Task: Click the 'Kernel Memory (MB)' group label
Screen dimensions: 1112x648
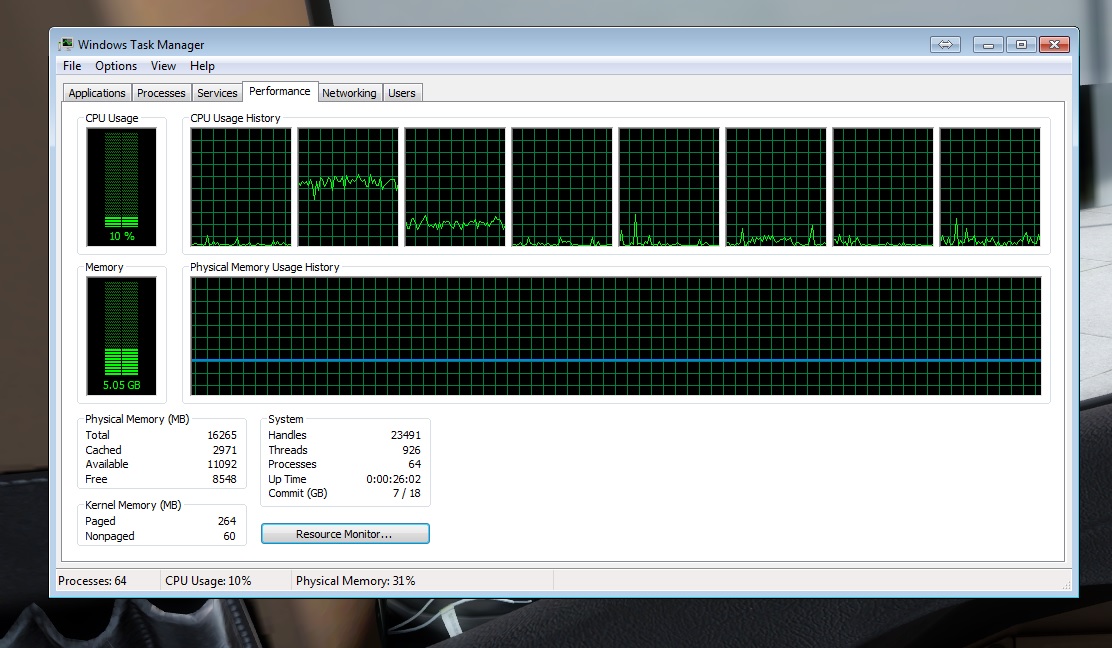Action: [133, 505]
